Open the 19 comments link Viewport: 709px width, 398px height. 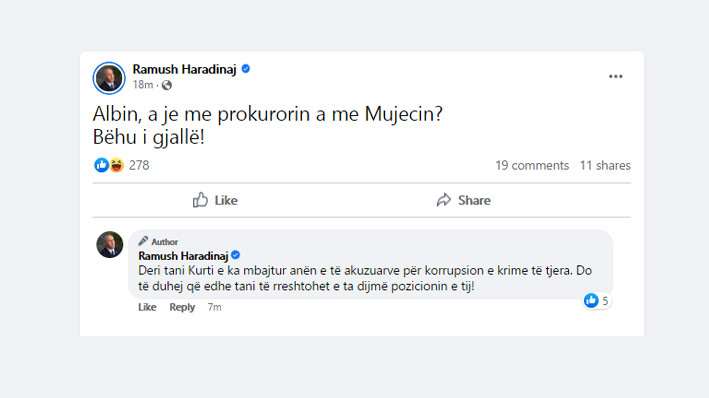click(532, 166)
